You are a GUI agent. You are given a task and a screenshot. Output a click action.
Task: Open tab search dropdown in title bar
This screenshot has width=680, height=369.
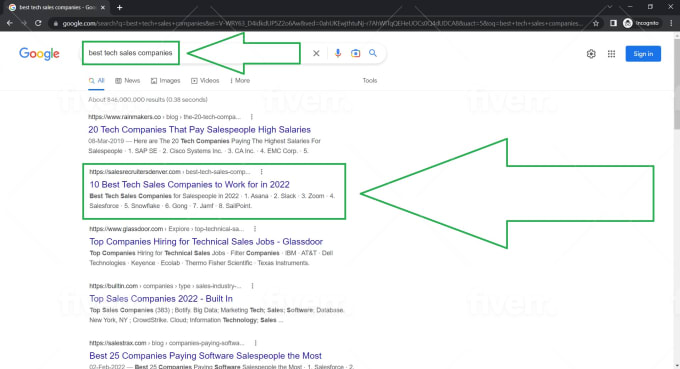click(610, 7)
